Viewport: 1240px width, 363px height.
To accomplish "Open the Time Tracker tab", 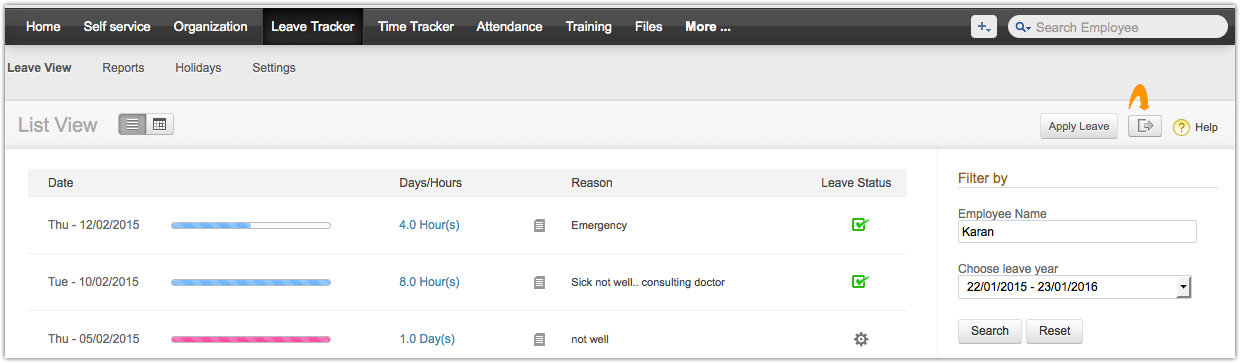I will pos(415,27).
